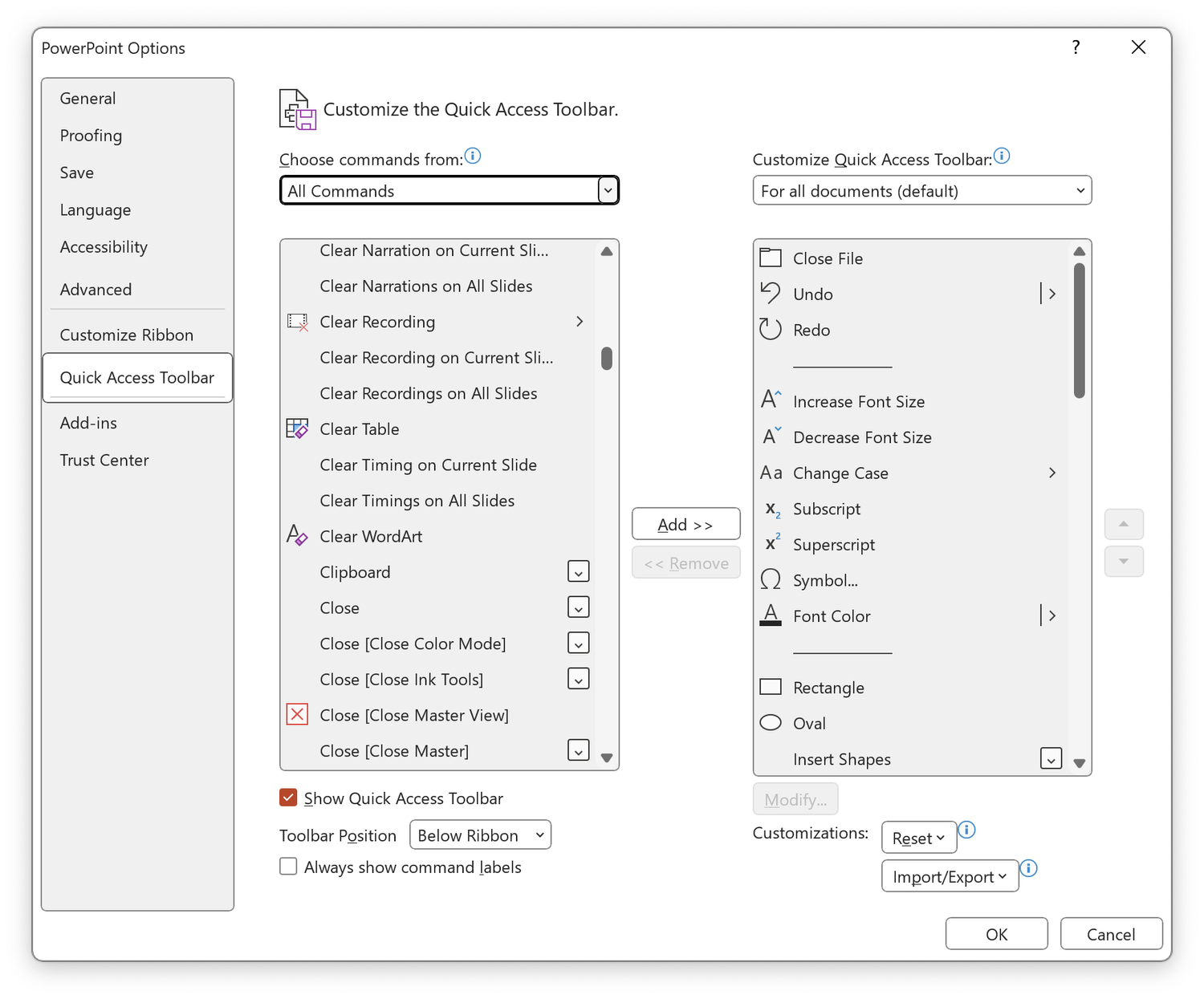This screenshot has width=1204, height=999.
Task: Enable Always show command labels
Action: [x=288, y=866]
